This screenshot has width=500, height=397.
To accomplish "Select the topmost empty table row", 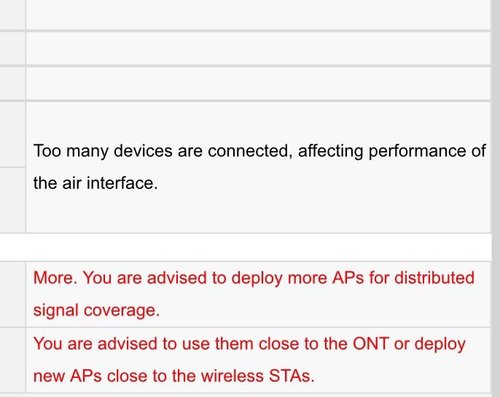I will [x=258, y=15].
